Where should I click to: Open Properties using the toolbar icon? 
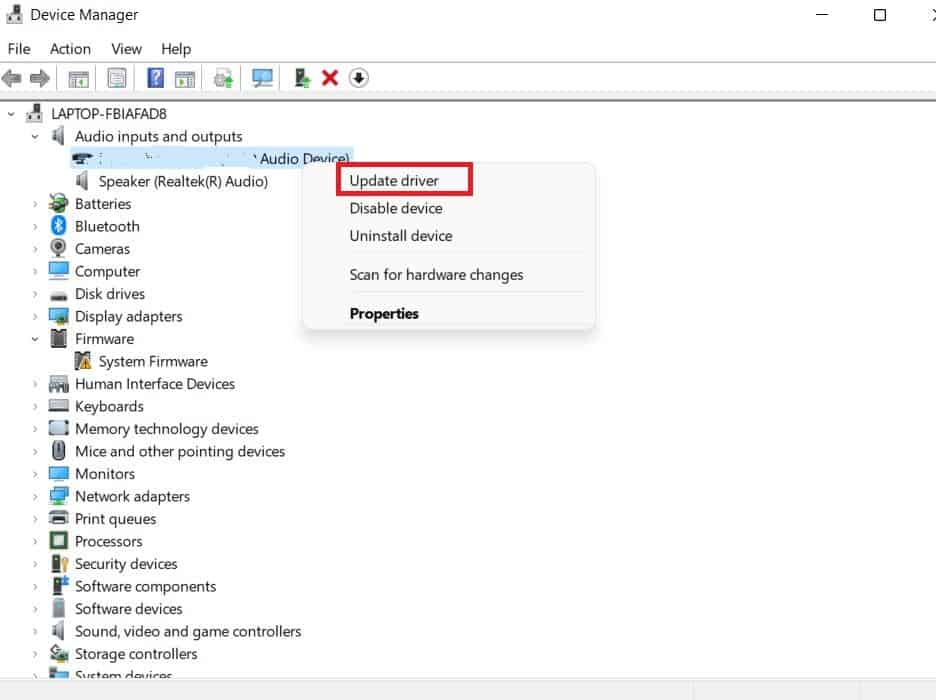(x=117, y=78)
